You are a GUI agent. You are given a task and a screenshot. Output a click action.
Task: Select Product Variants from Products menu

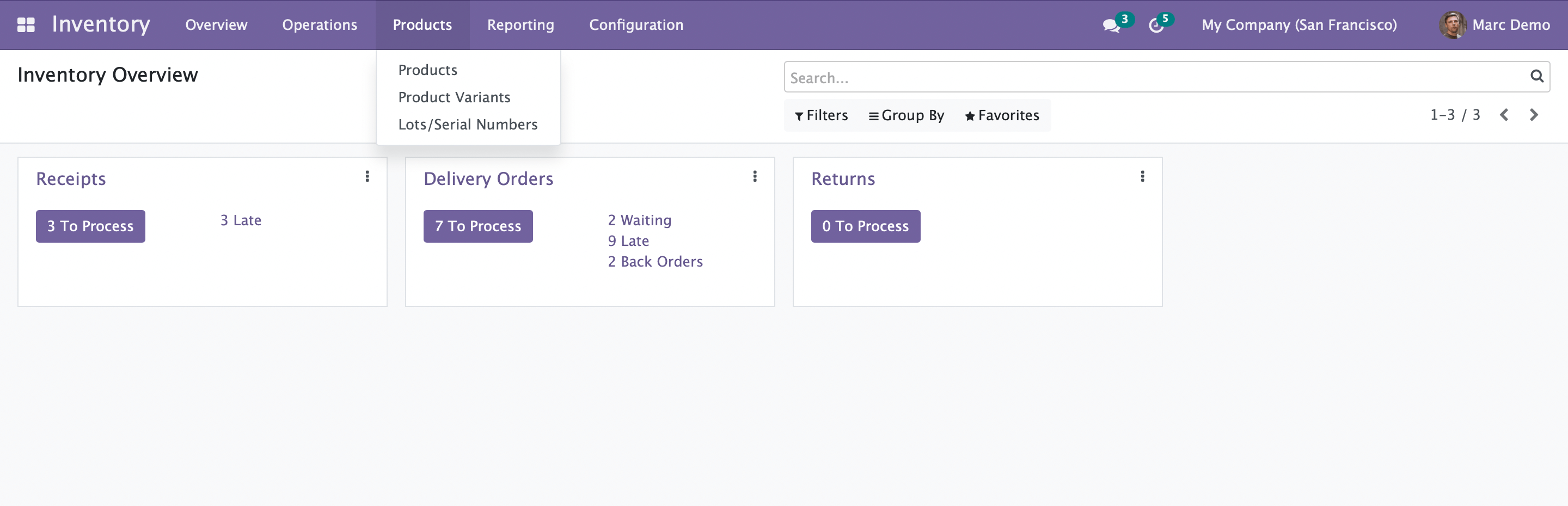click(x=454, y=97)
